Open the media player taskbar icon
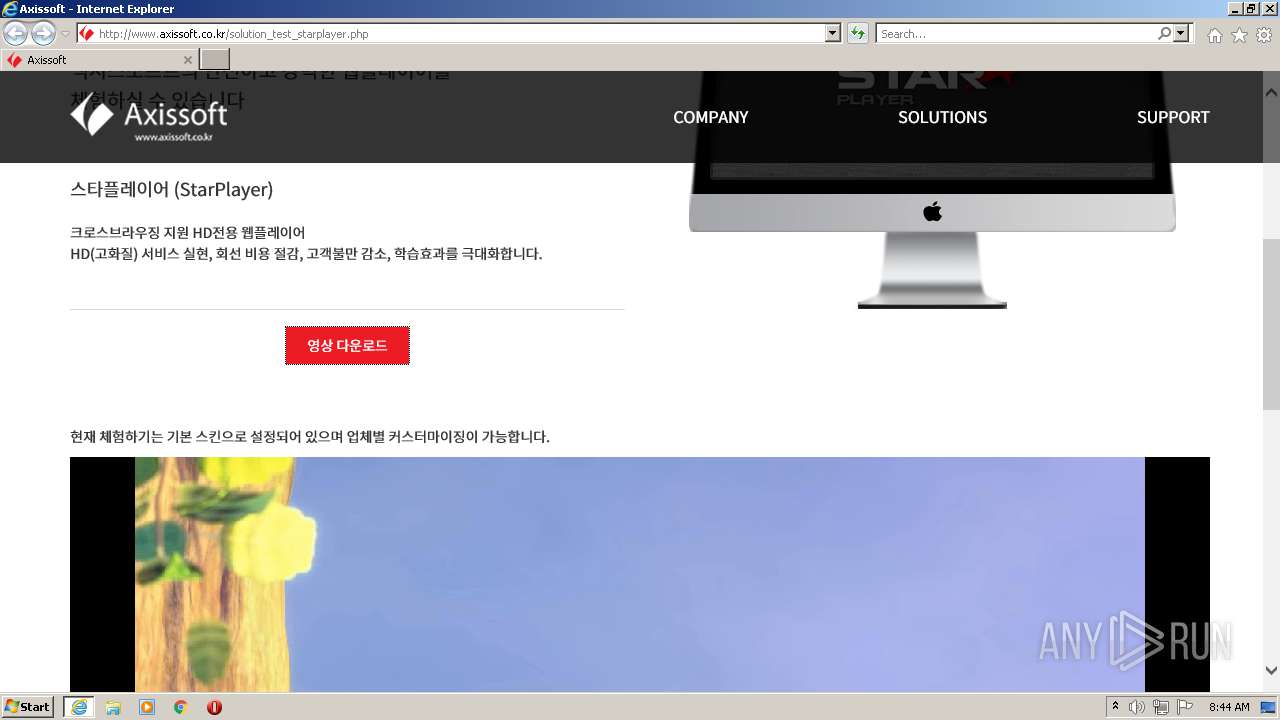1280x720 pixels. coord(147,707)
